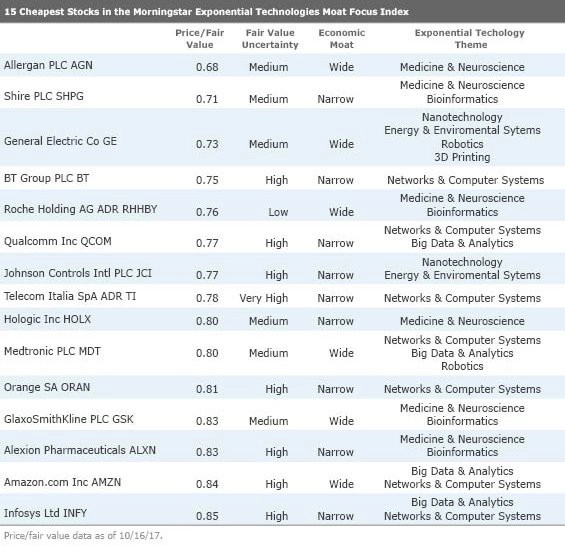The height and width of the screenshot is (546, 565).
Task: Select General Electric Co GE row name
Action: (60, 141)
